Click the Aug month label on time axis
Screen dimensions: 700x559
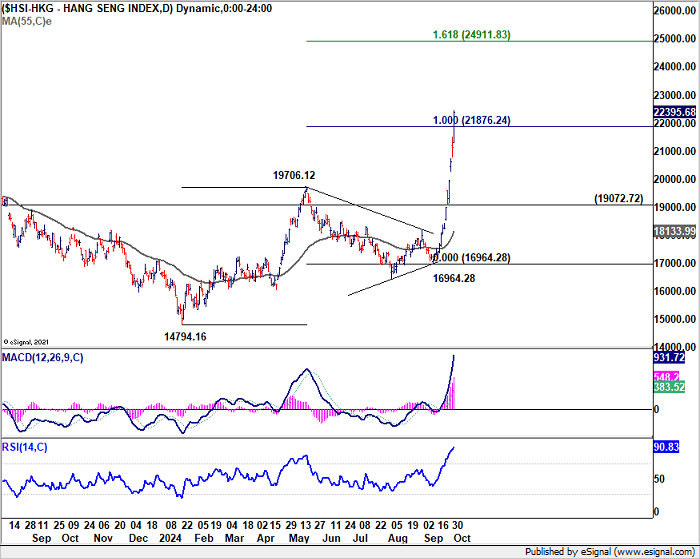click(398, 538)
